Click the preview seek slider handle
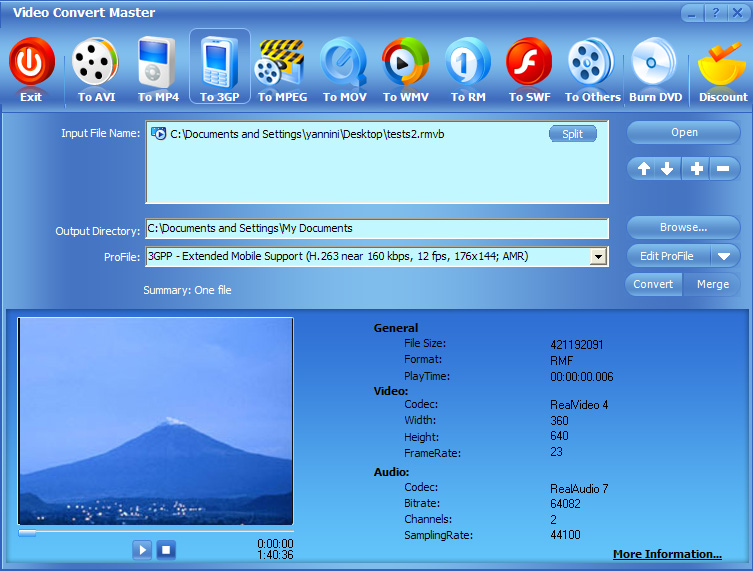 27,533
